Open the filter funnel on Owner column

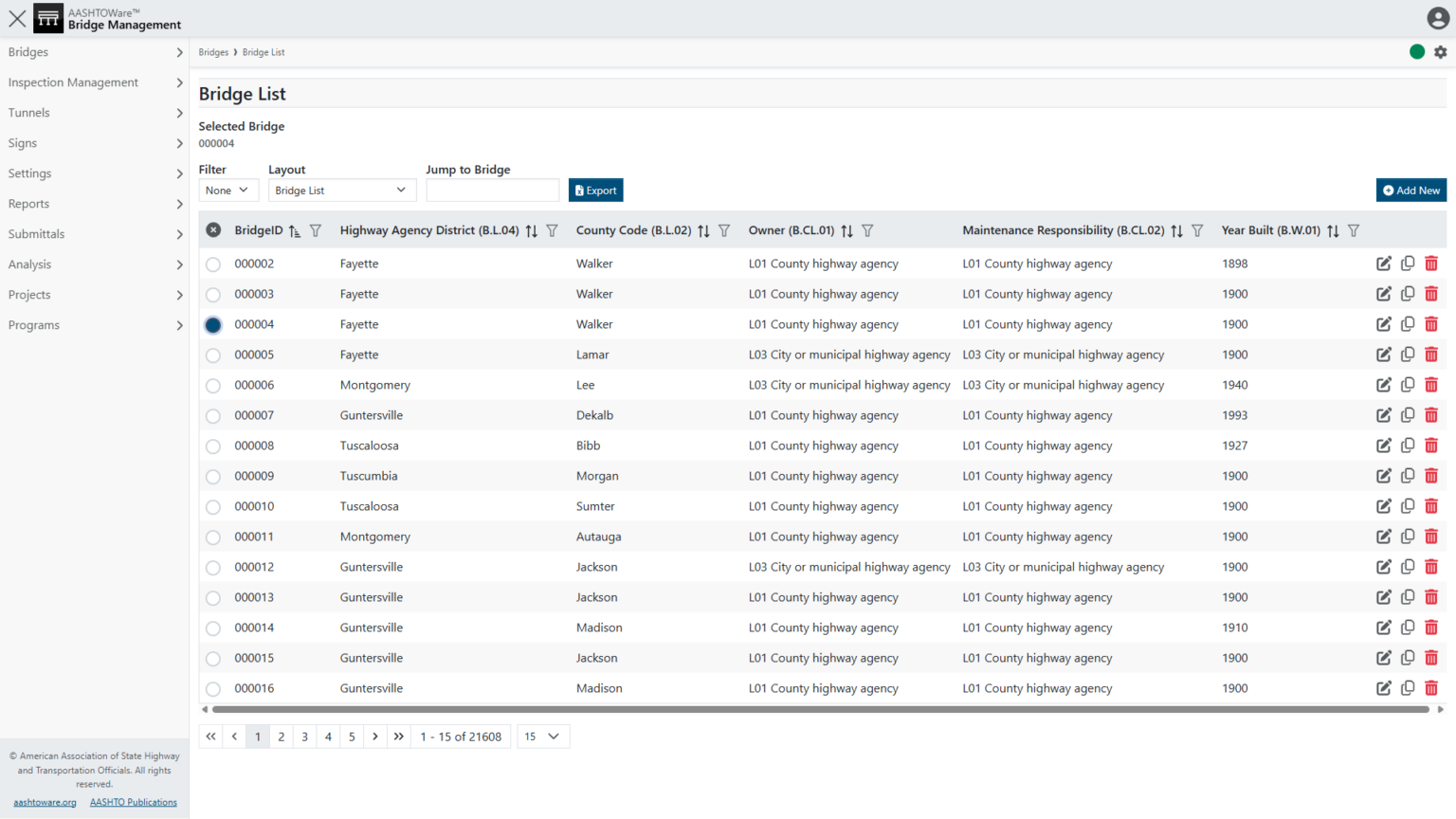[x=867, y=230]
